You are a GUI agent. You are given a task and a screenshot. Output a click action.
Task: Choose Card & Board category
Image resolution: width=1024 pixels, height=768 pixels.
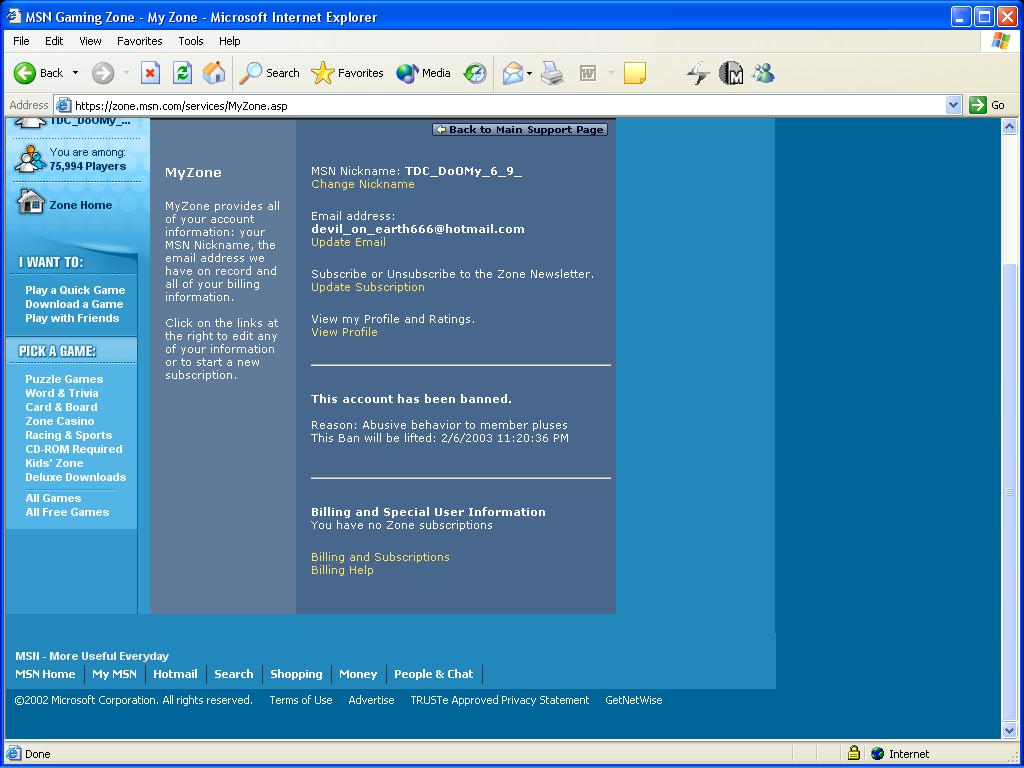[61, 408]
